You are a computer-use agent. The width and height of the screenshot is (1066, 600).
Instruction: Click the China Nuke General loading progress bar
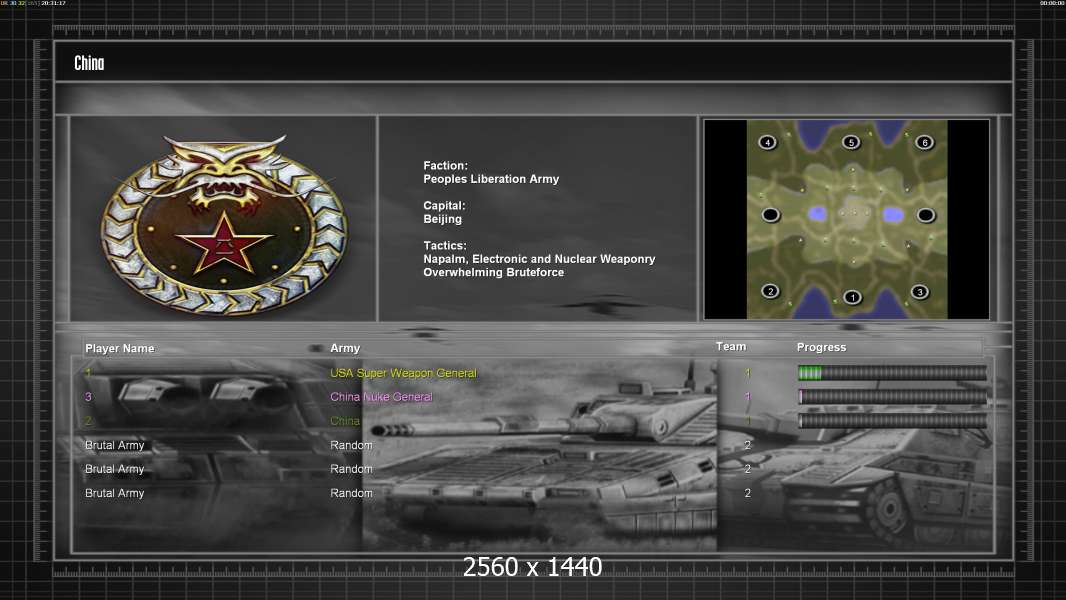pos(892,397)
